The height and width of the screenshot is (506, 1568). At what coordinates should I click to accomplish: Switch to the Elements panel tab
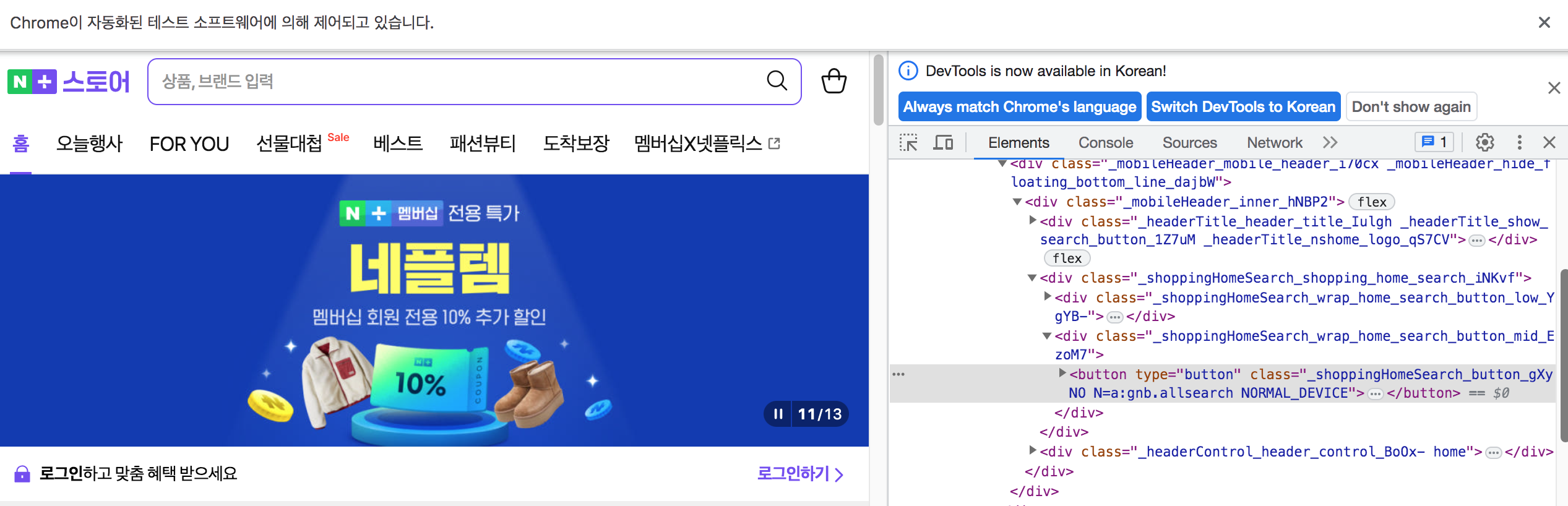point(1019,143)
